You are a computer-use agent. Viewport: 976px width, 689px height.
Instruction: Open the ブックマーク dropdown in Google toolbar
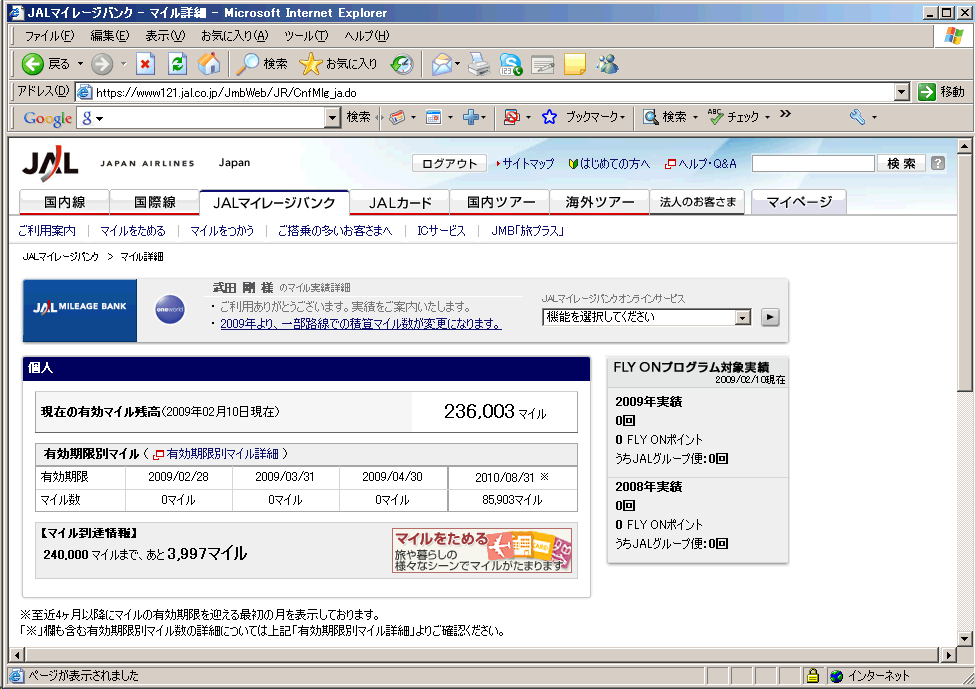click(x=595, y=117)
